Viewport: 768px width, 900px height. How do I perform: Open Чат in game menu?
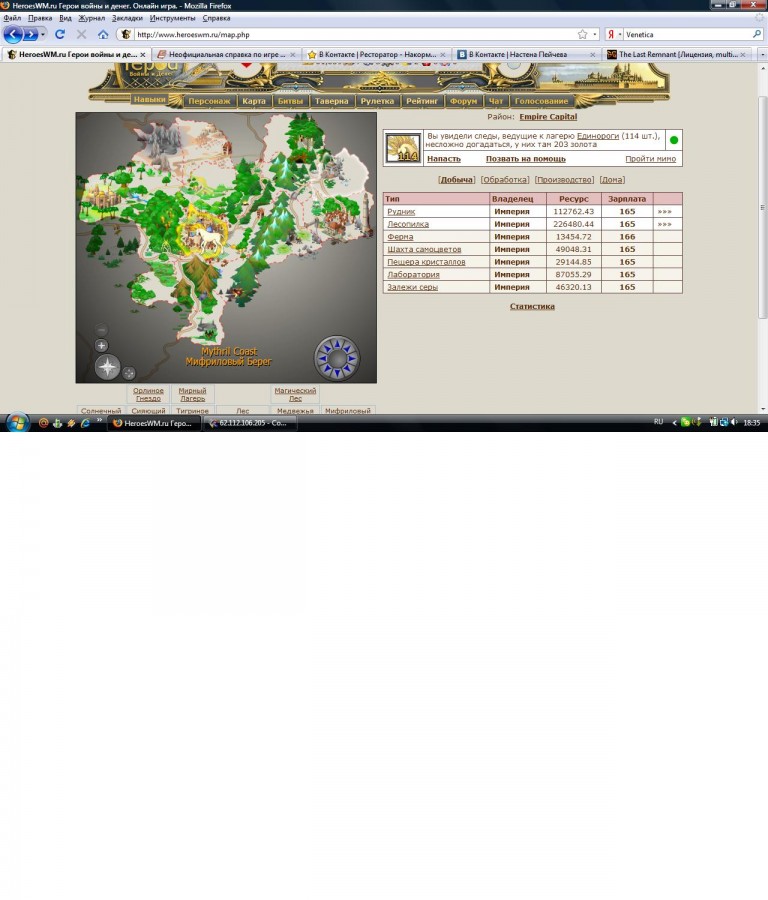[496, 101]
